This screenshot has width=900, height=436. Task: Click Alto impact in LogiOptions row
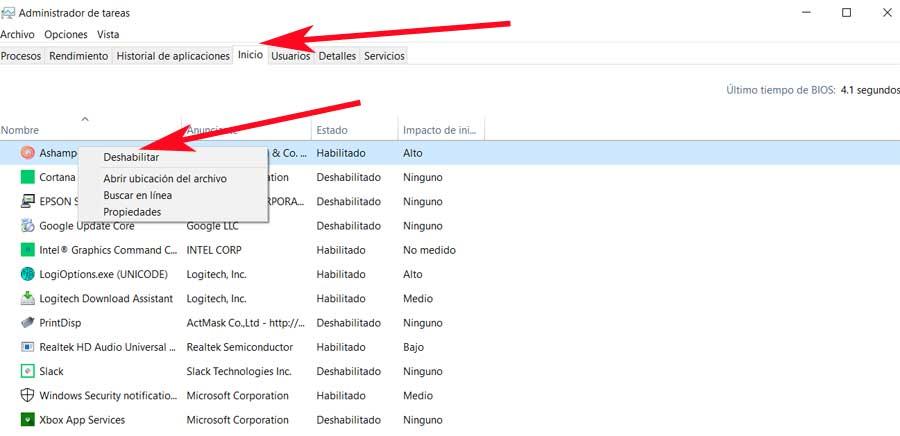413,274
